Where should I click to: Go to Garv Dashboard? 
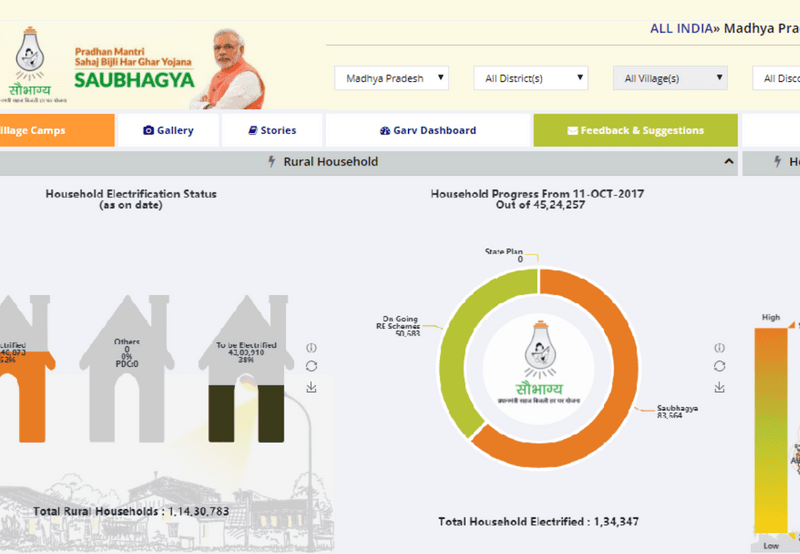coord(428,130)
